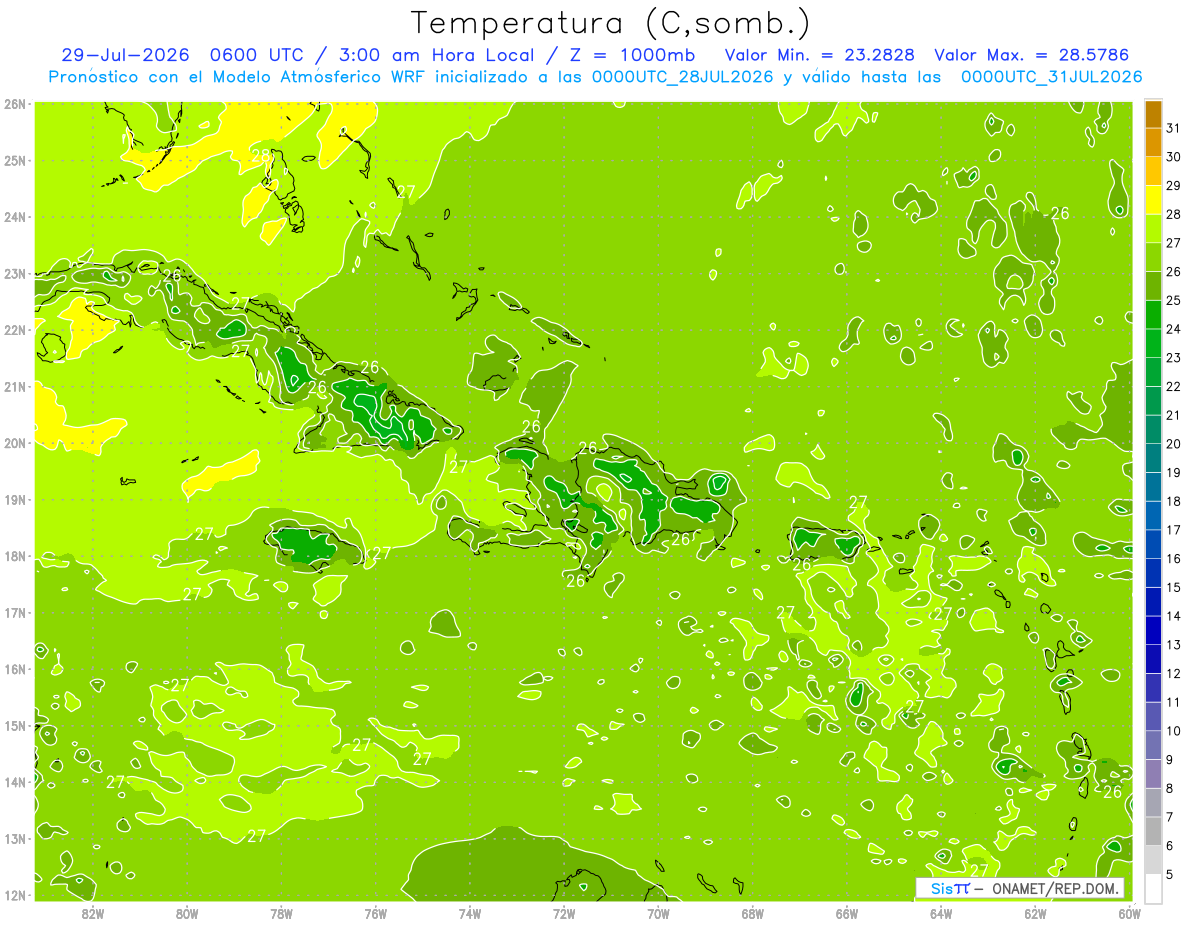The image size is (1200, 927).
Task: Click the "28" contour label on the map
Action: click(x=260, y=156)
